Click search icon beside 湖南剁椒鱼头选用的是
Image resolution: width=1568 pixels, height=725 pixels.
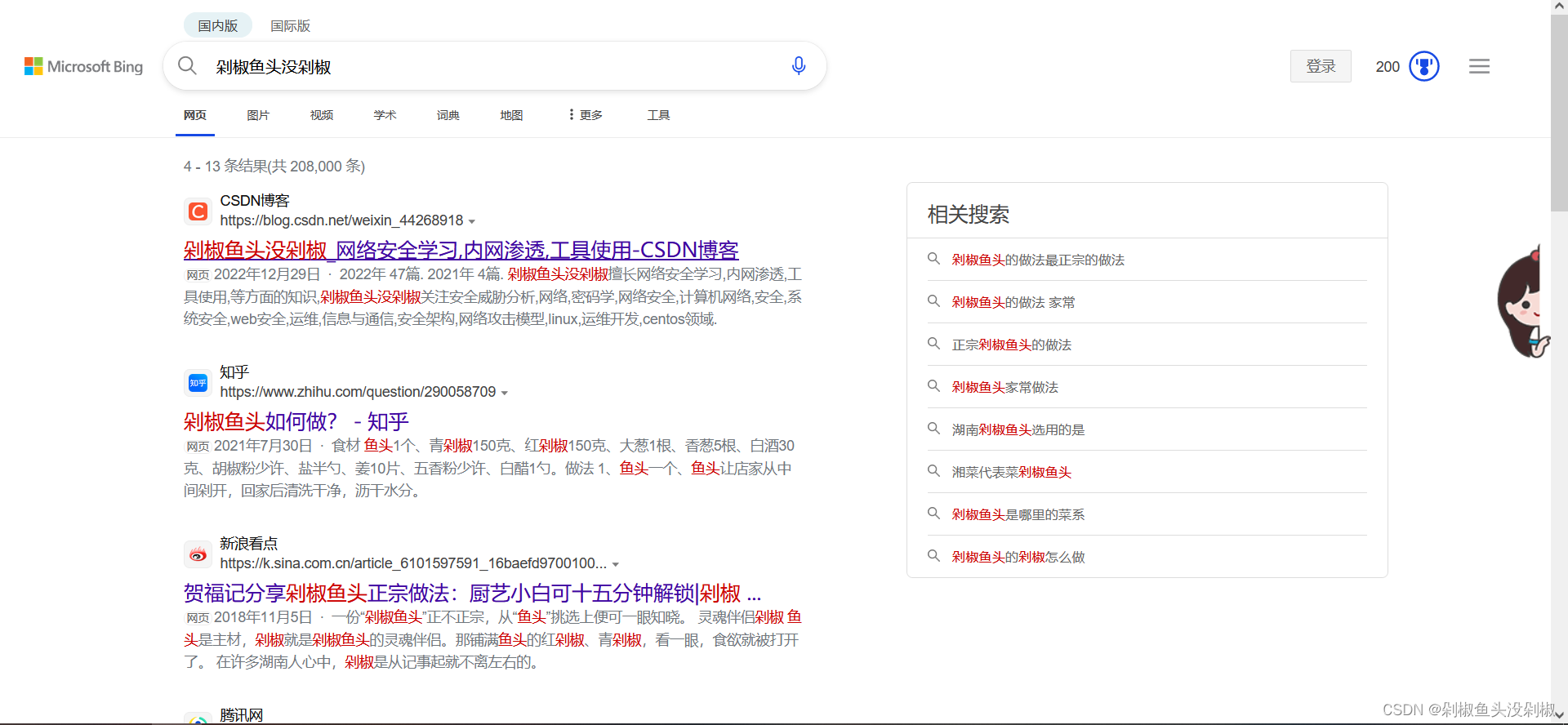933,429
